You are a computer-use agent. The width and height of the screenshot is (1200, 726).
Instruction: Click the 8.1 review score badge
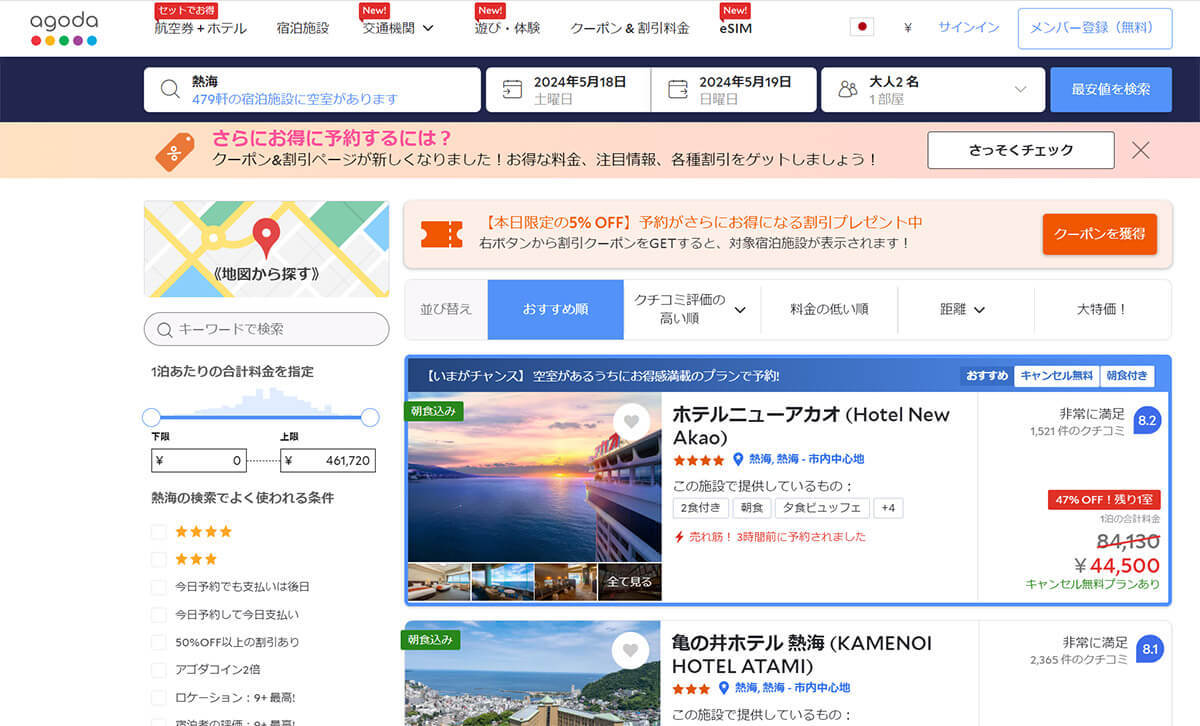point(1150,649)
